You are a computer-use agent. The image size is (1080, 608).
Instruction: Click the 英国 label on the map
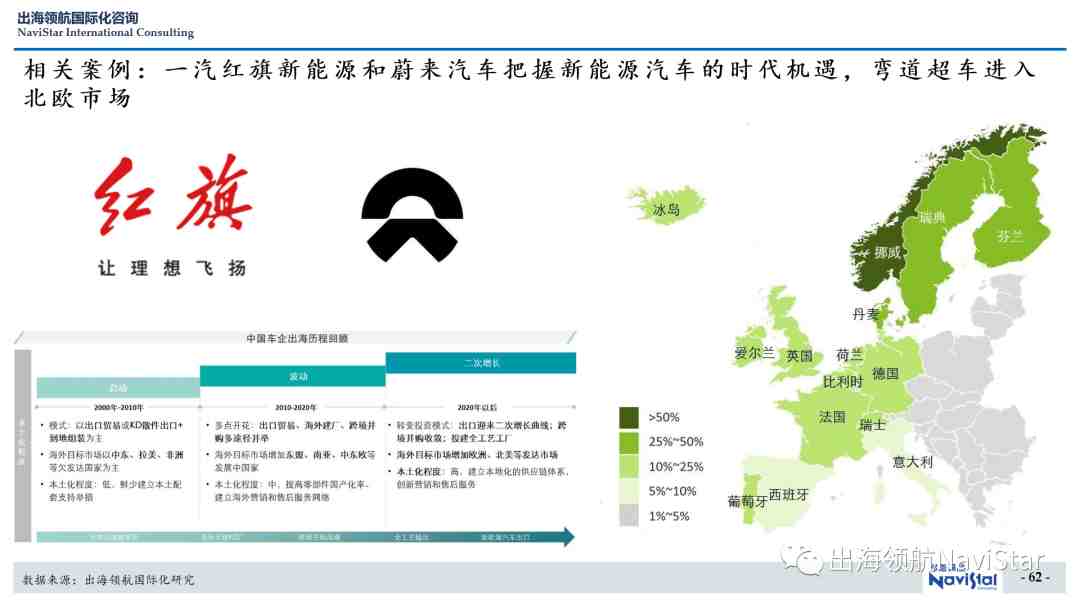pos(799,355)
